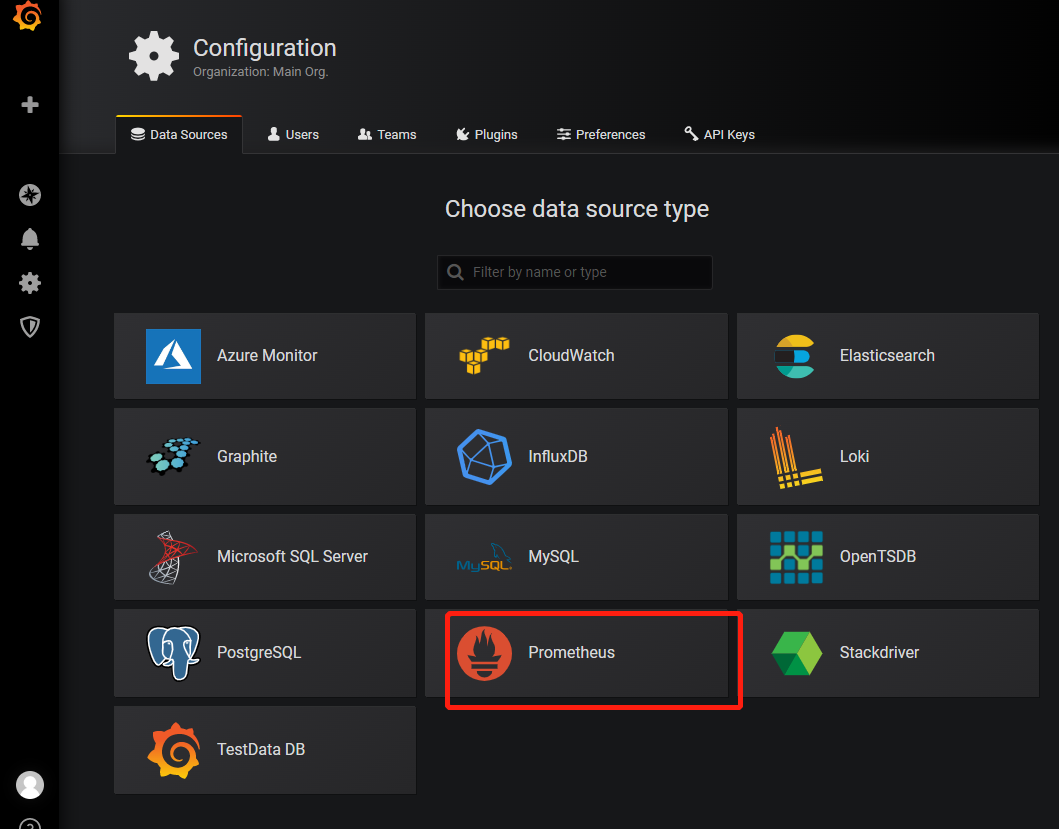Click the search magnifier icon in filter
Screen dimensions: 1059x829
(x=456, y=272)
